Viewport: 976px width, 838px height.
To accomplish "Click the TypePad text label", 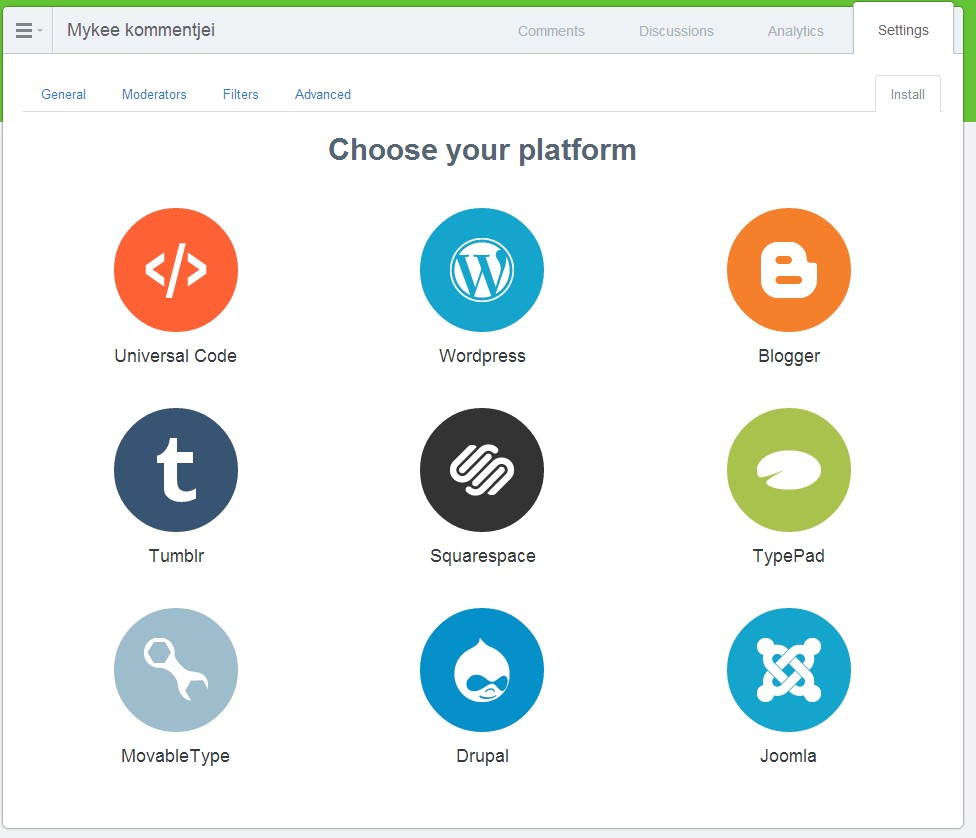I will (x=788, y=556).
